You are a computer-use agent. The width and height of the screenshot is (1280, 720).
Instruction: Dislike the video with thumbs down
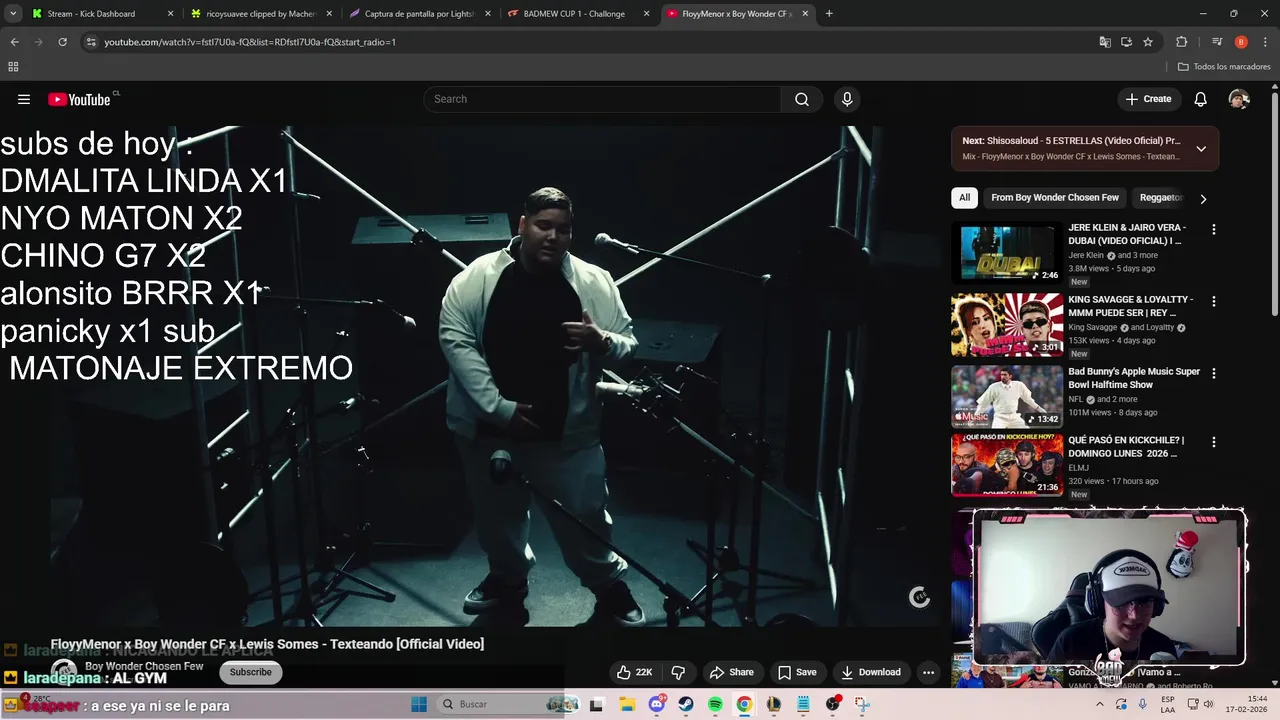tap(678, 672)
